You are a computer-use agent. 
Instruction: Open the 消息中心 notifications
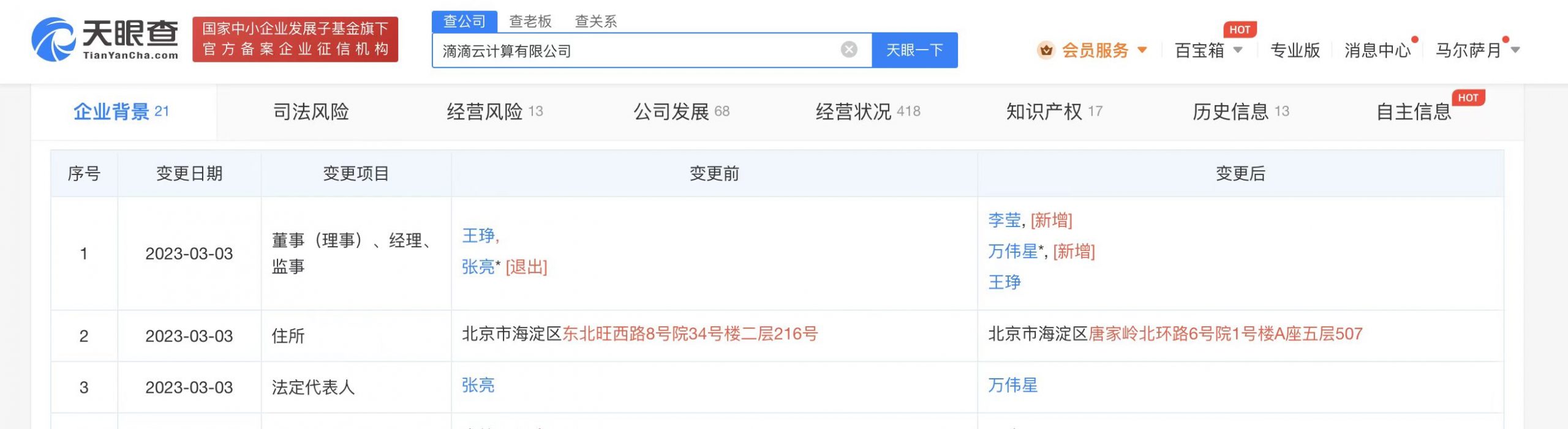[1377, 50]
